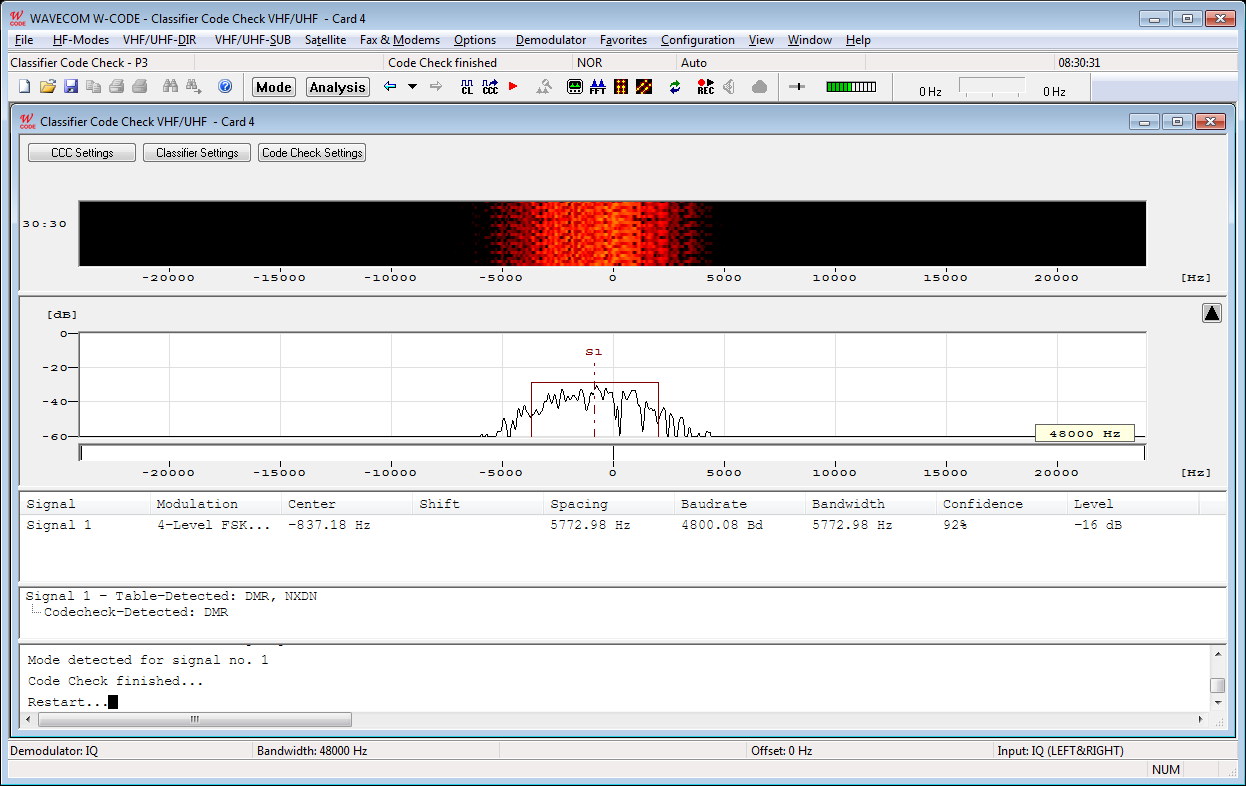
Task: Open the black dropdown arrow beside navigation arrows
Action: pyautogui.click(x=412, y=87)
